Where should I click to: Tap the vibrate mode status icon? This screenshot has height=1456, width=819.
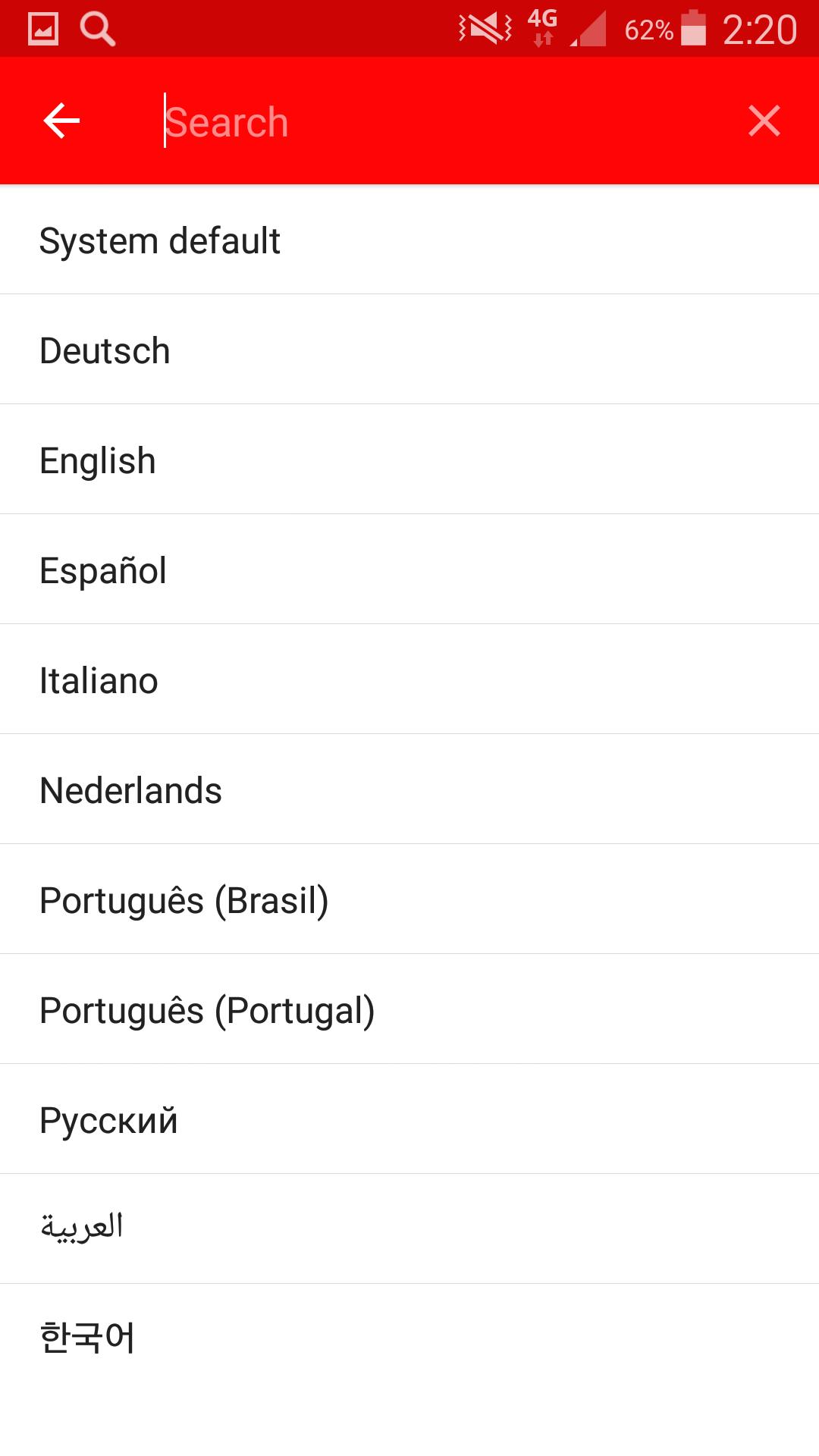point(485,29)
